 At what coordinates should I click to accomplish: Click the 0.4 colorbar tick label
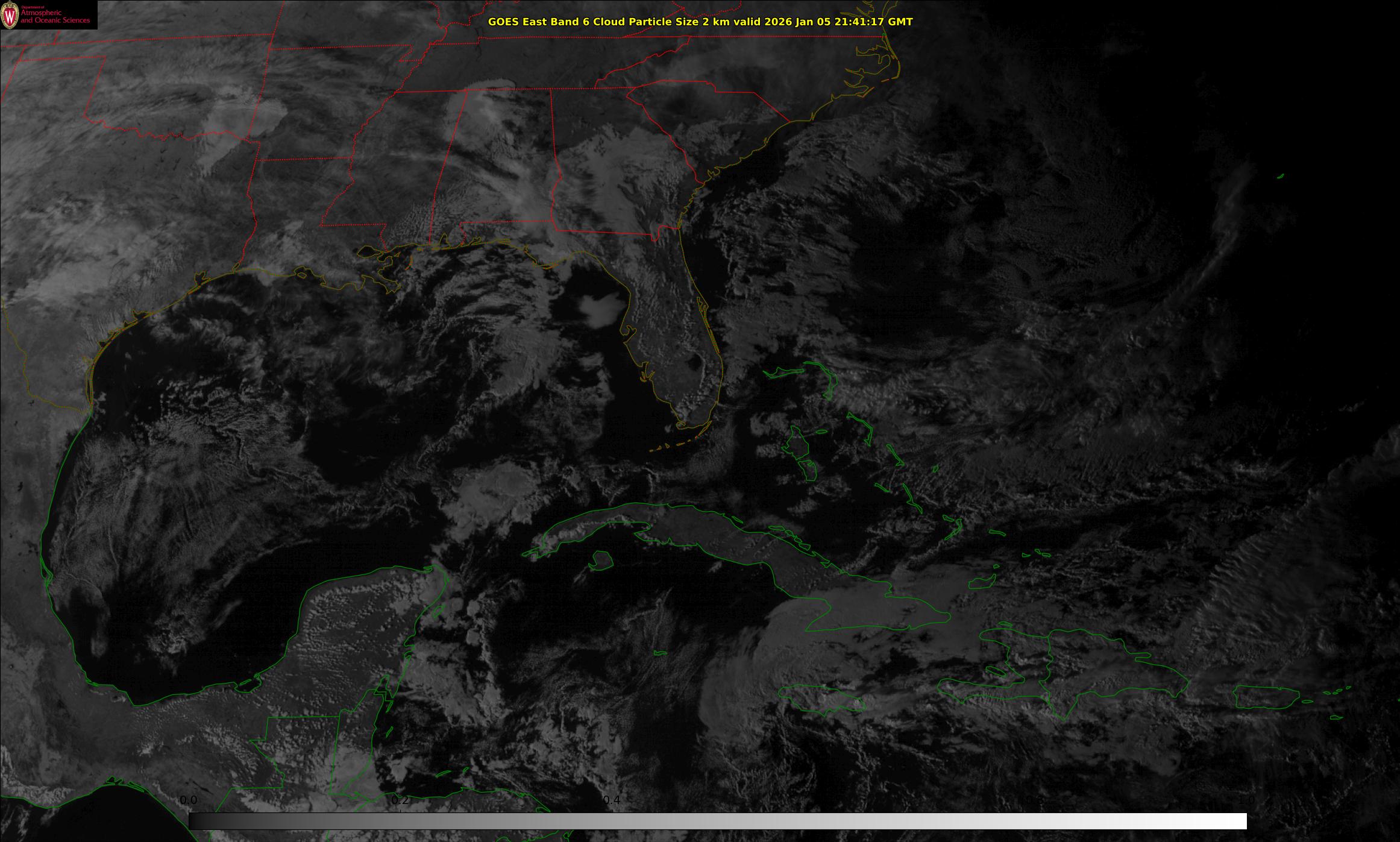tap(612, 800)
